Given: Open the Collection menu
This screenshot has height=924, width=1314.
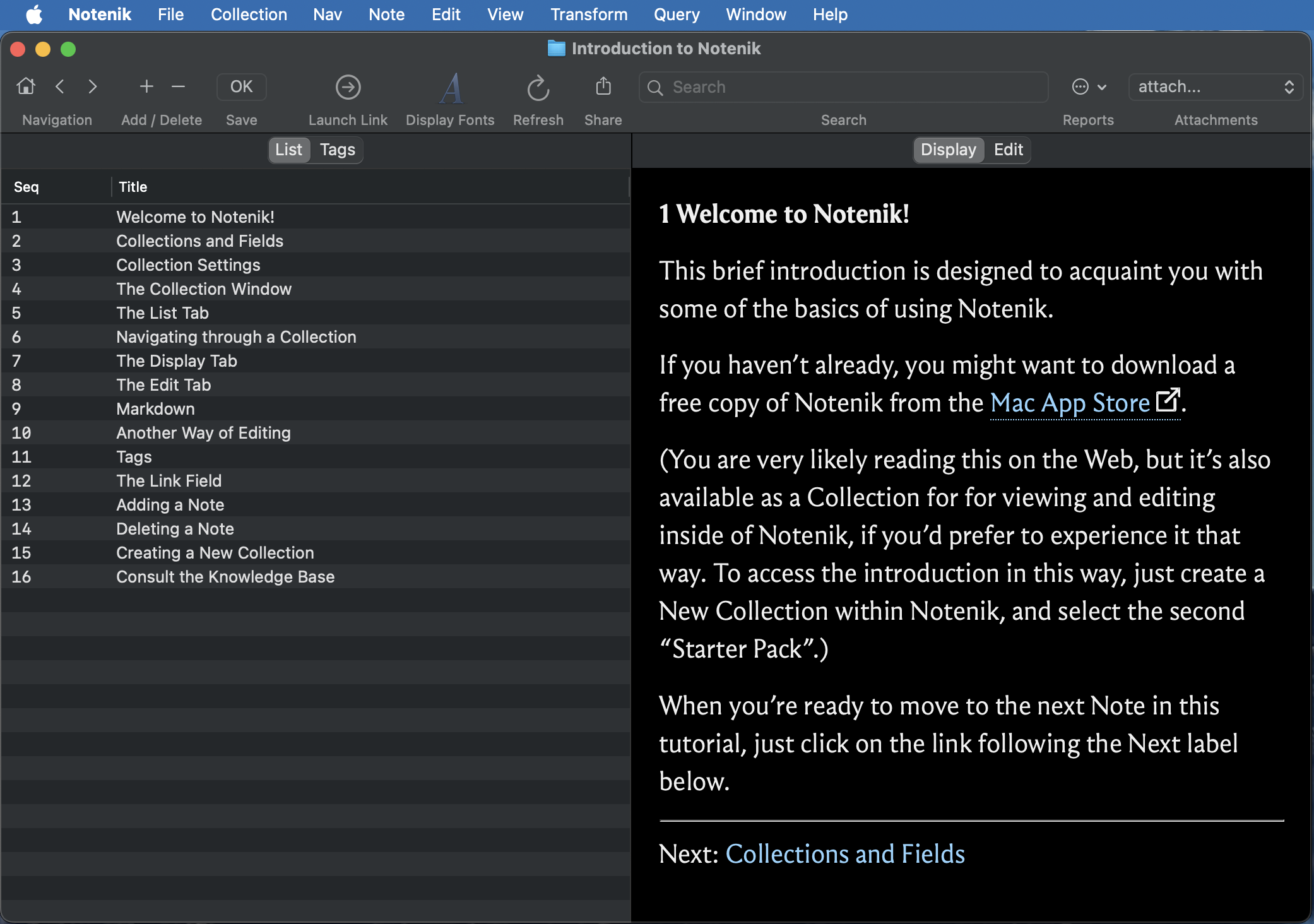Looking at the screenshot, I should [249, 15].
